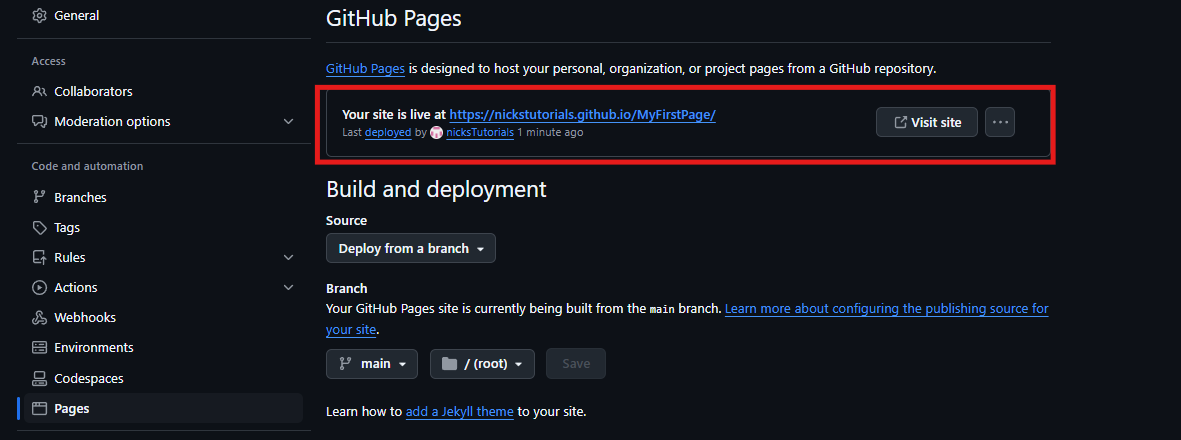
Task: Open the / (root) folder dropdown
Action: [x=482, y=364]
